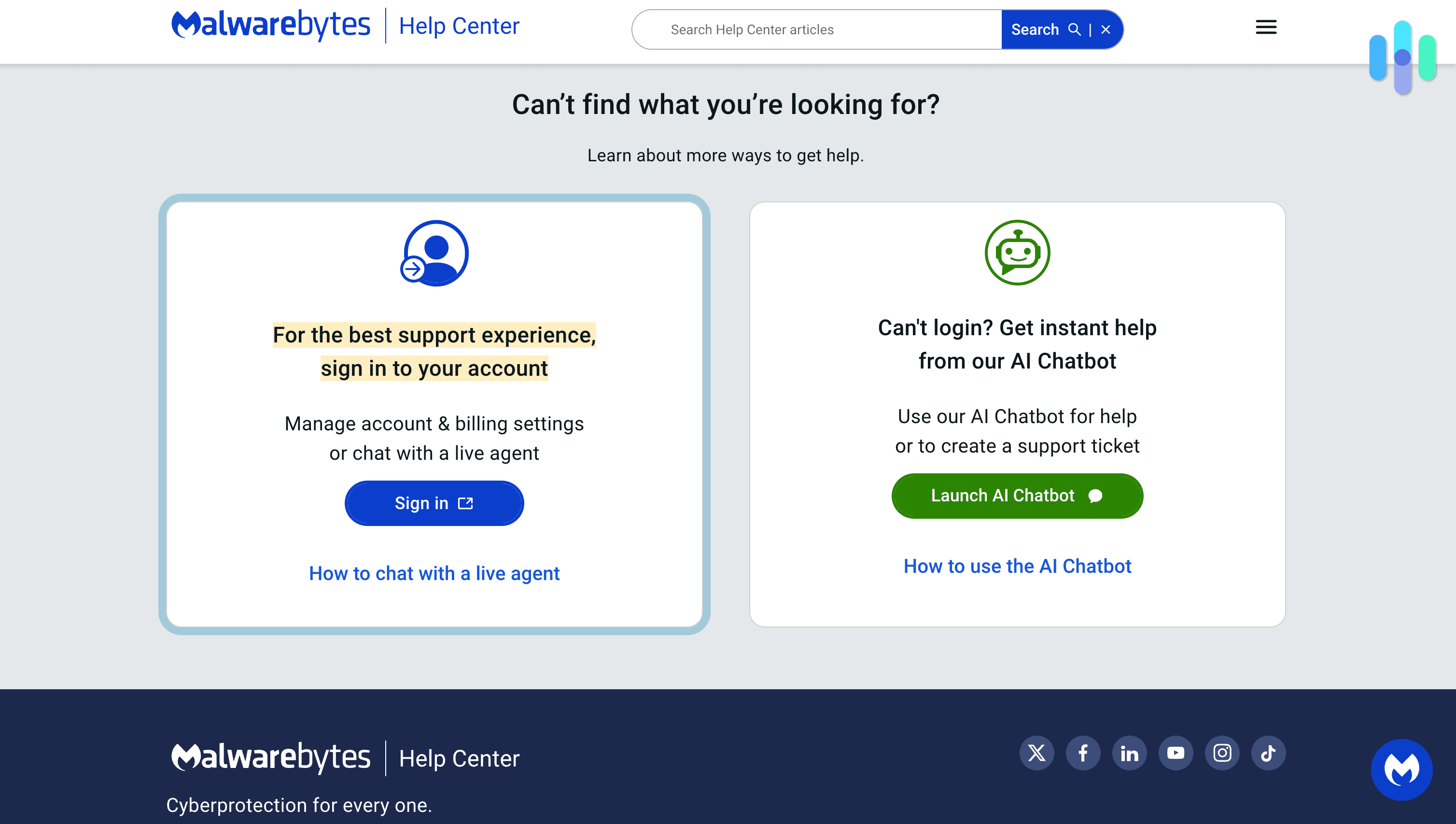Open Malwarebytes' Facebook page icon

(1083, 753)
